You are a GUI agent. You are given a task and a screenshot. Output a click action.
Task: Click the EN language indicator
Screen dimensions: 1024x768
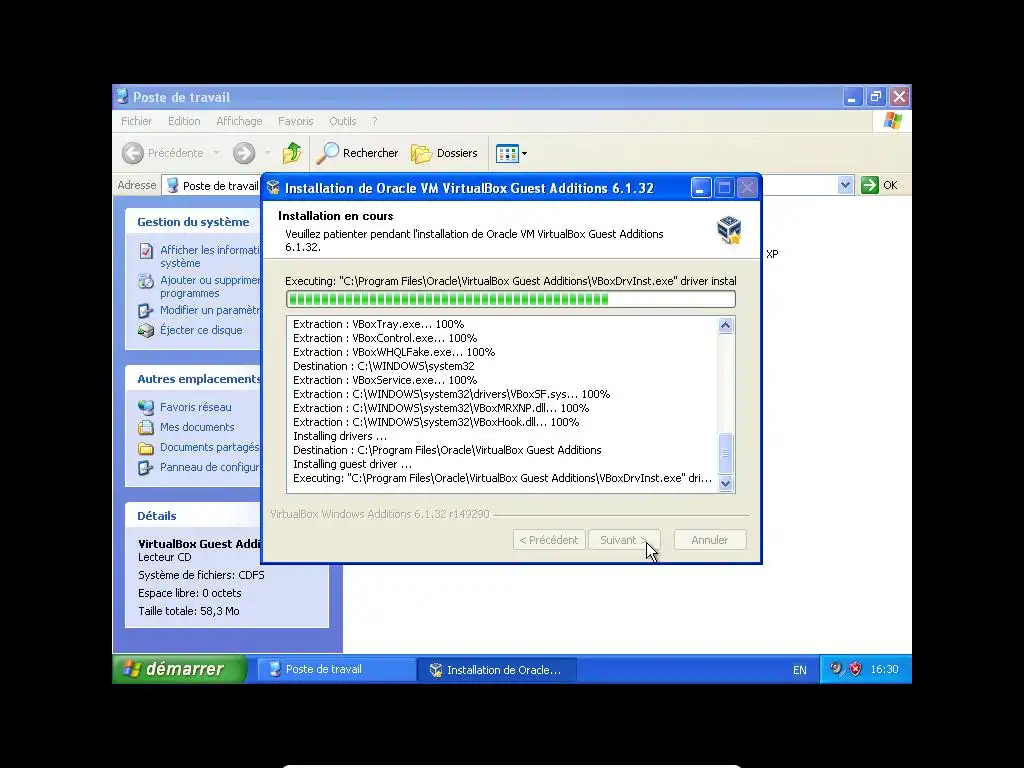click(x=799, y=670)
